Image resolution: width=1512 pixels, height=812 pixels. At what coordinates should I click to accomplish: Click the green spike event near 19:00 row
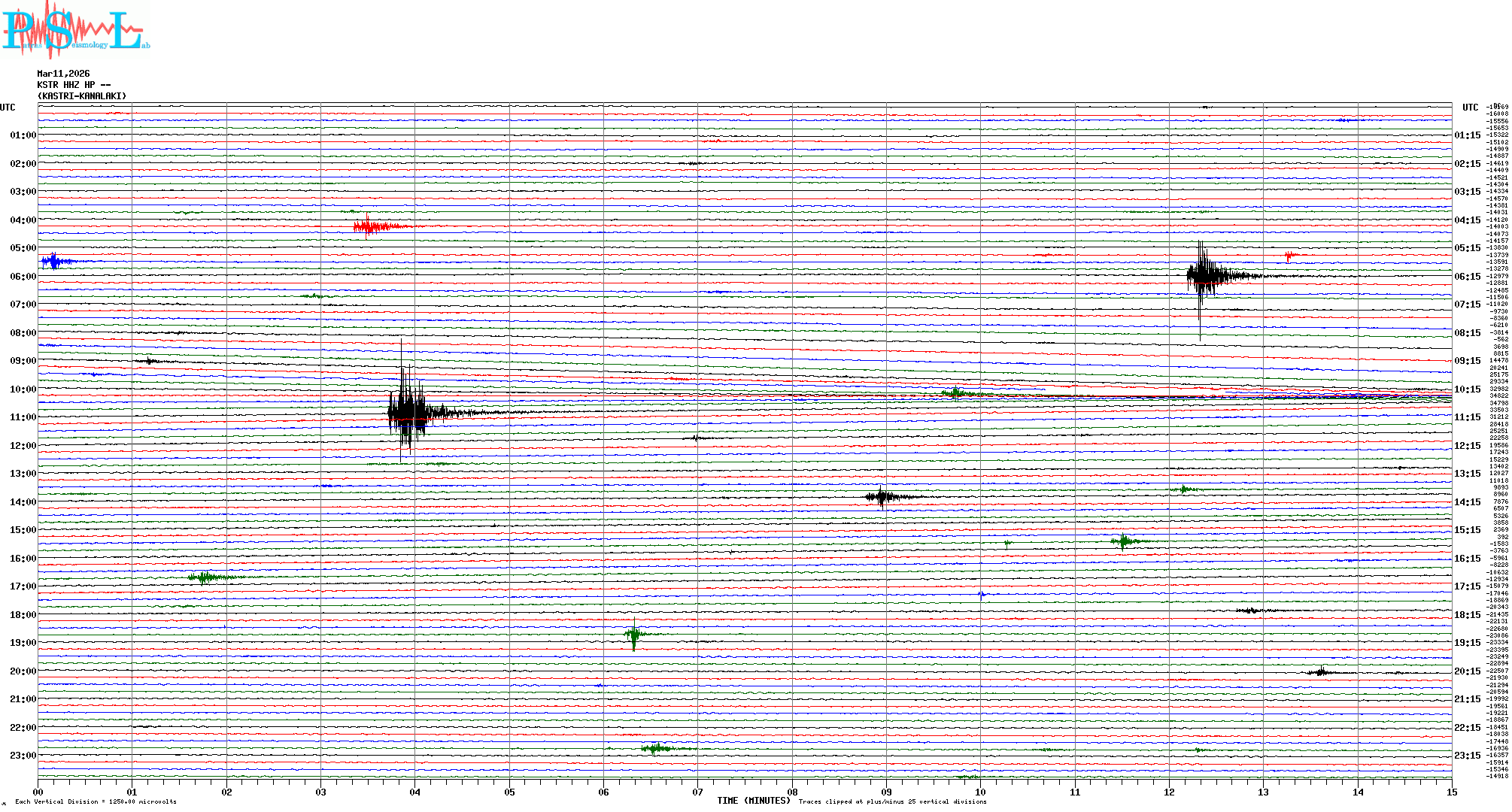click(x=633, y=635)
